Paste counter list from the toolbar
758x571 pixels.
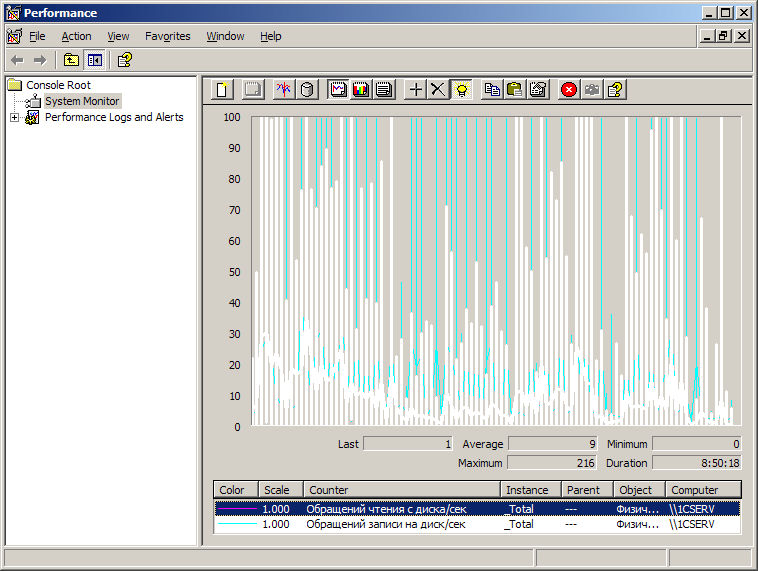(x=515, y=90)
